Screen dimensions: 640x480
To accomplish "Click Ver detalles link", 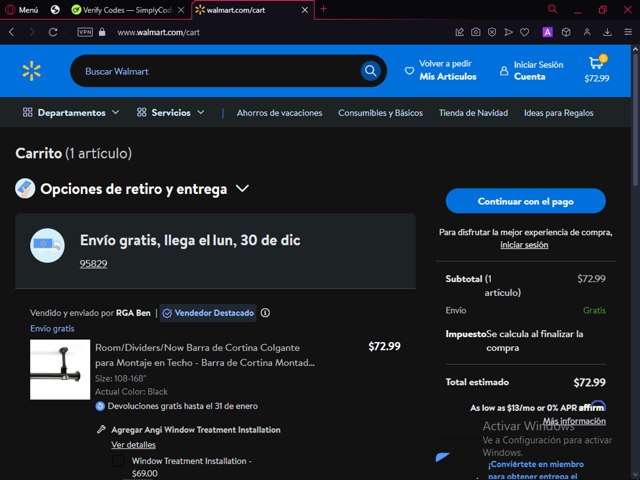I will pos(133,445).
